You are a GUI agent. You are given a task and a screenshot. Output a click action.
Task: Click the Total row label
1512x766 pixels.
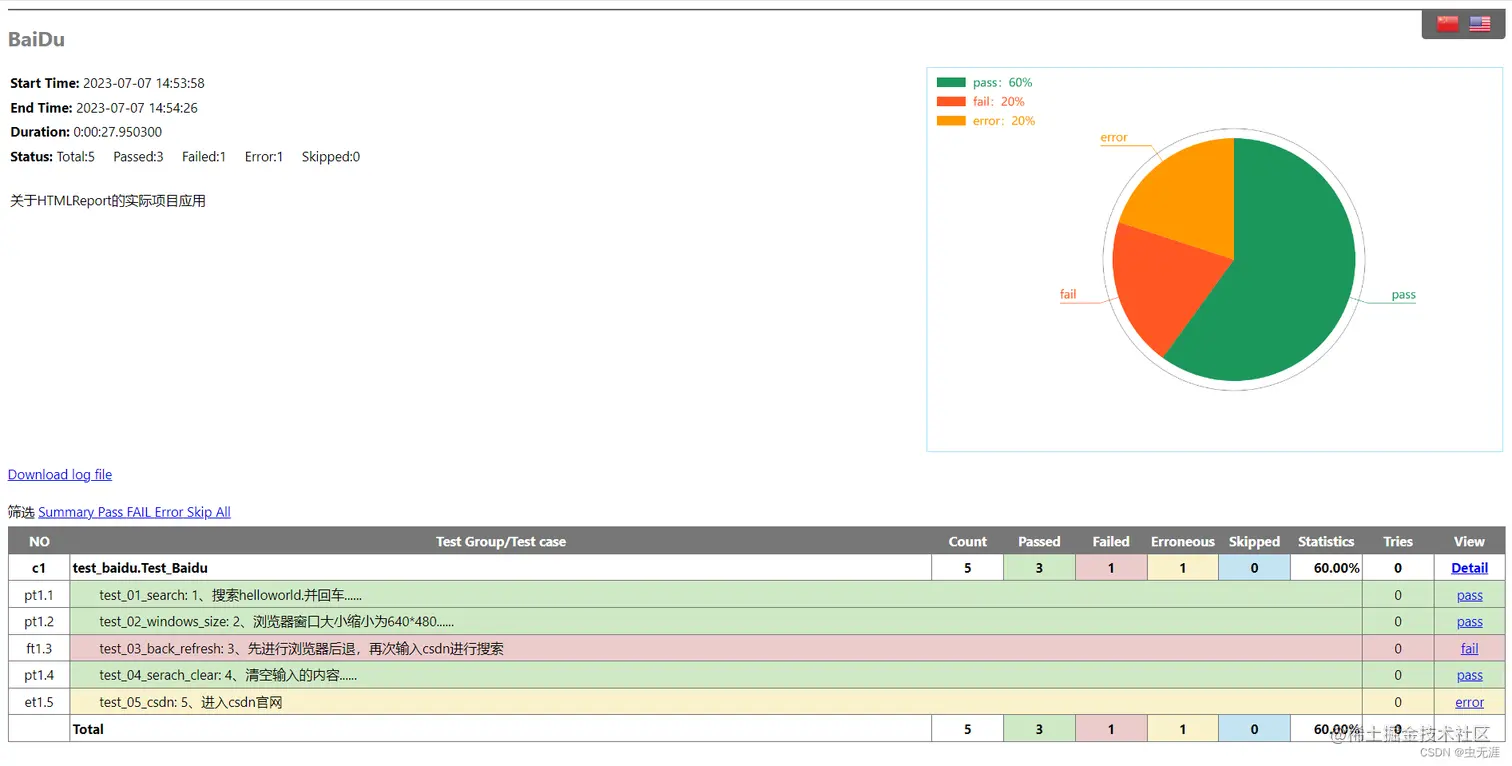(88, 729)
